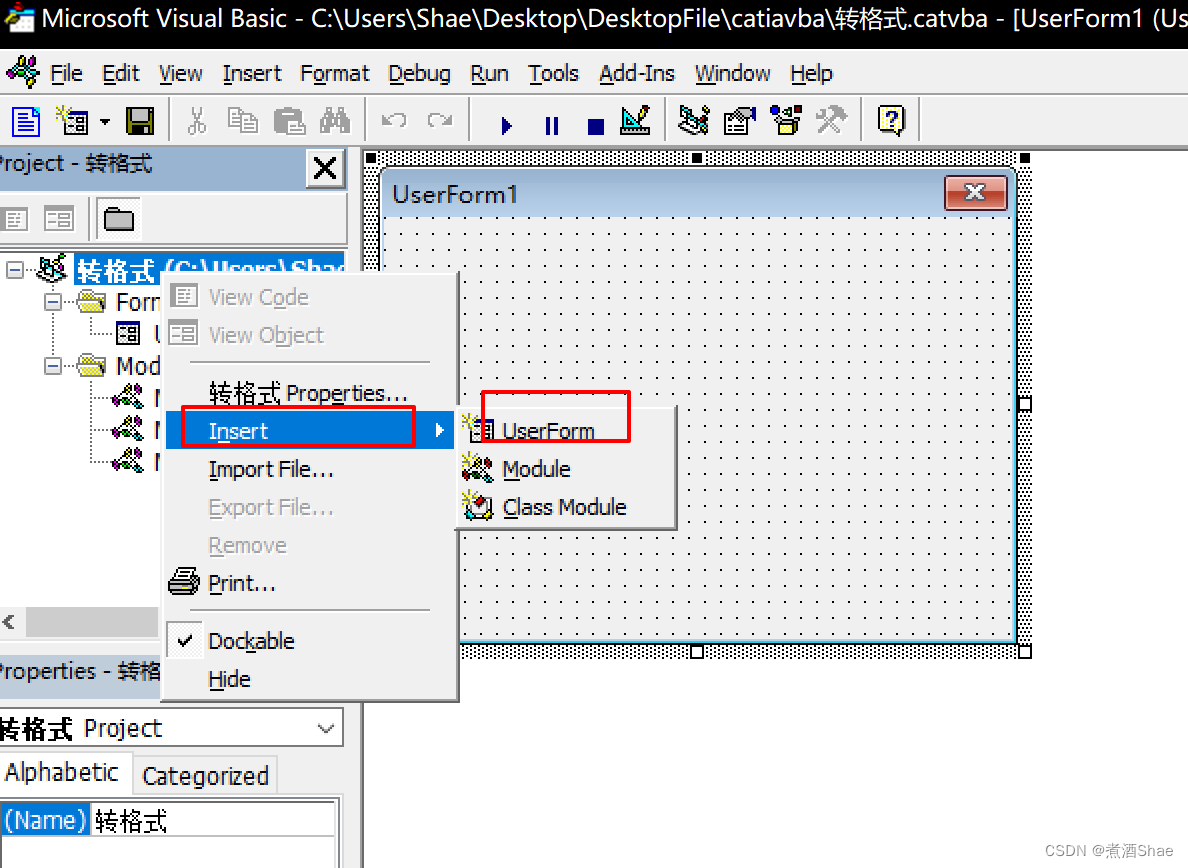Run the macro with the play icon
This screenshot has width=1188, height=868.
(506, 125)
